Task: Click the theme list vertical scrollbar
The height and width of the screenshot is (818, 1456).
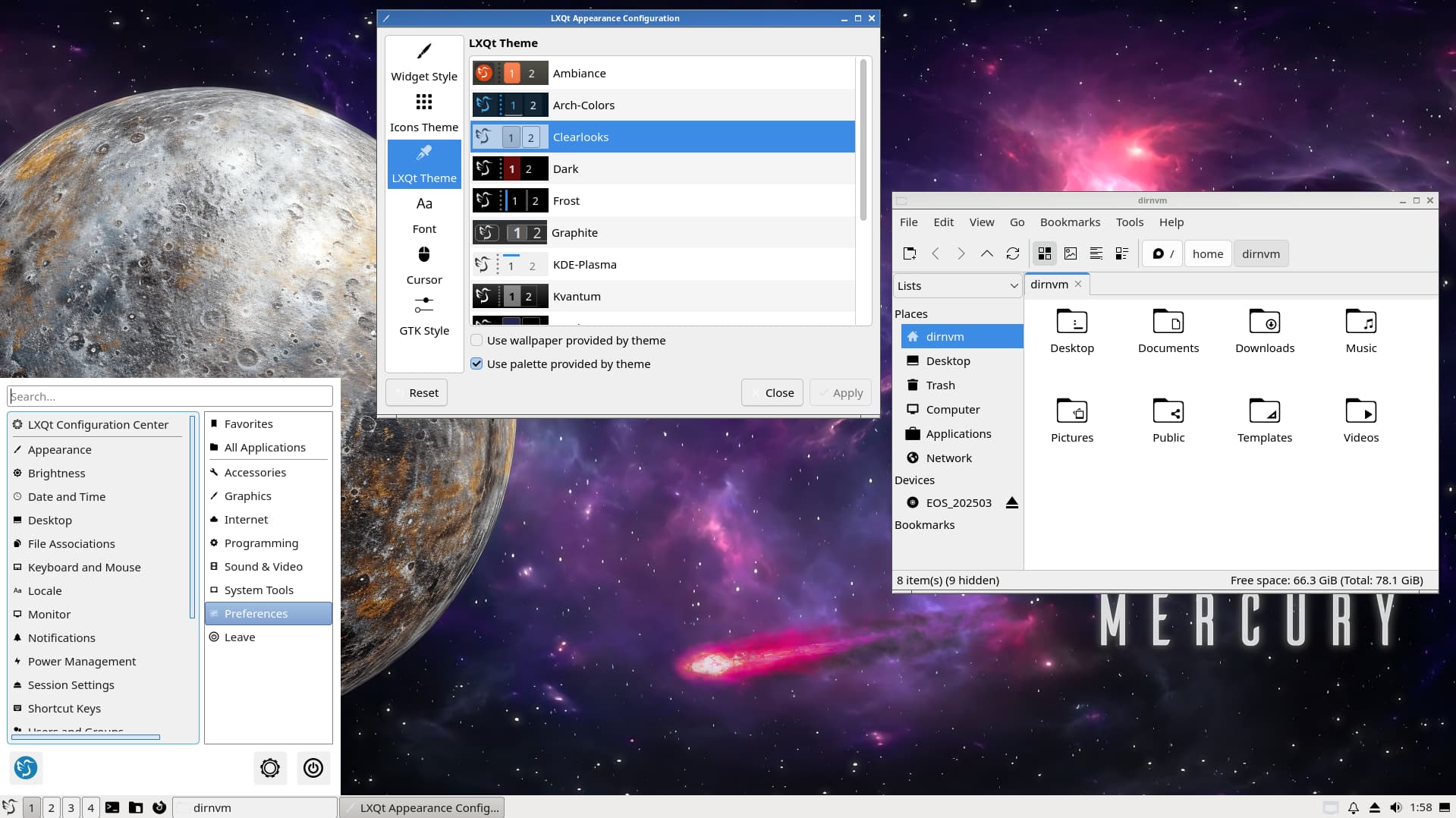Action: (863, 140)
